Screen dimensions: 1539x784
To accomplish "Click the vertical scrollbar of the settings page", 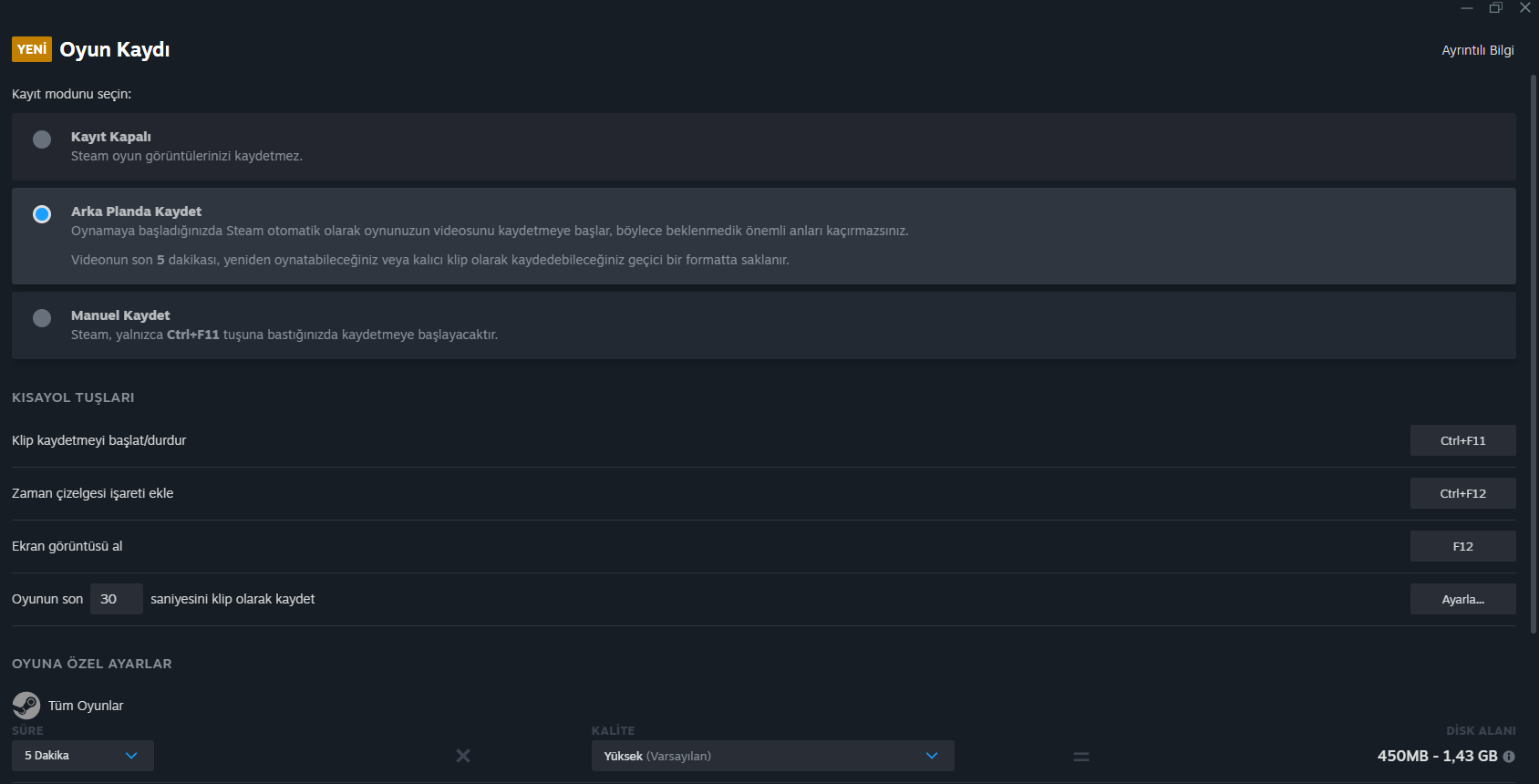I will tap(1534, 354).
